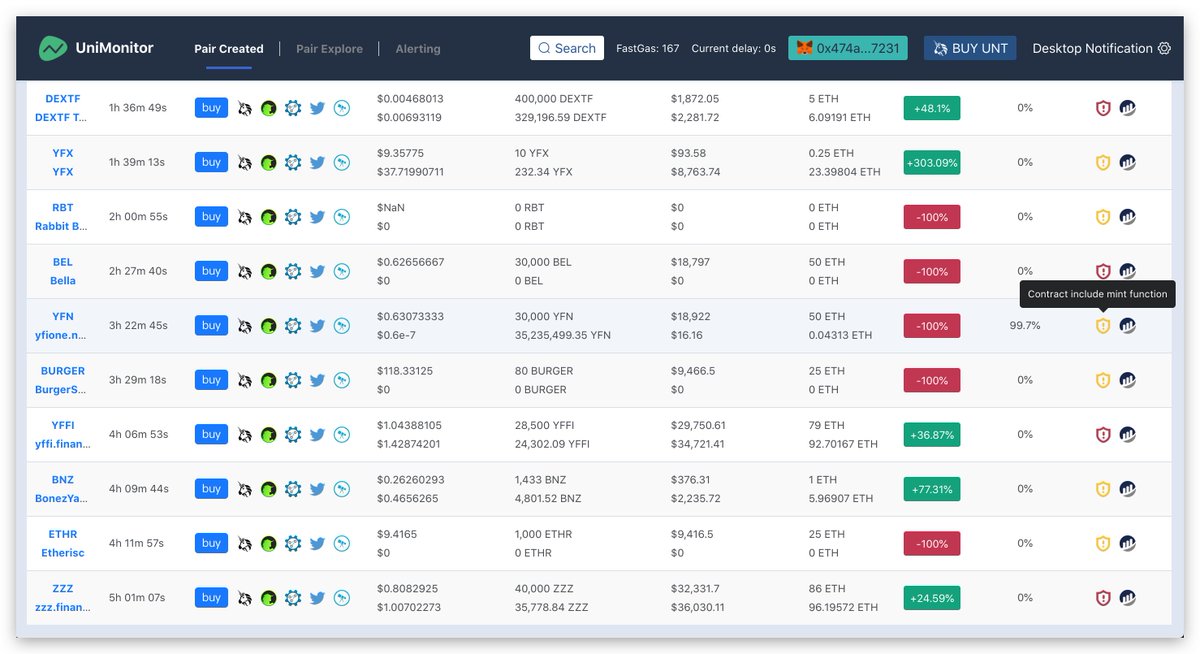This screenshot has height=654, width=1200.
Task: Click buy in the BURGER row
Action: (x=211, y=380)
